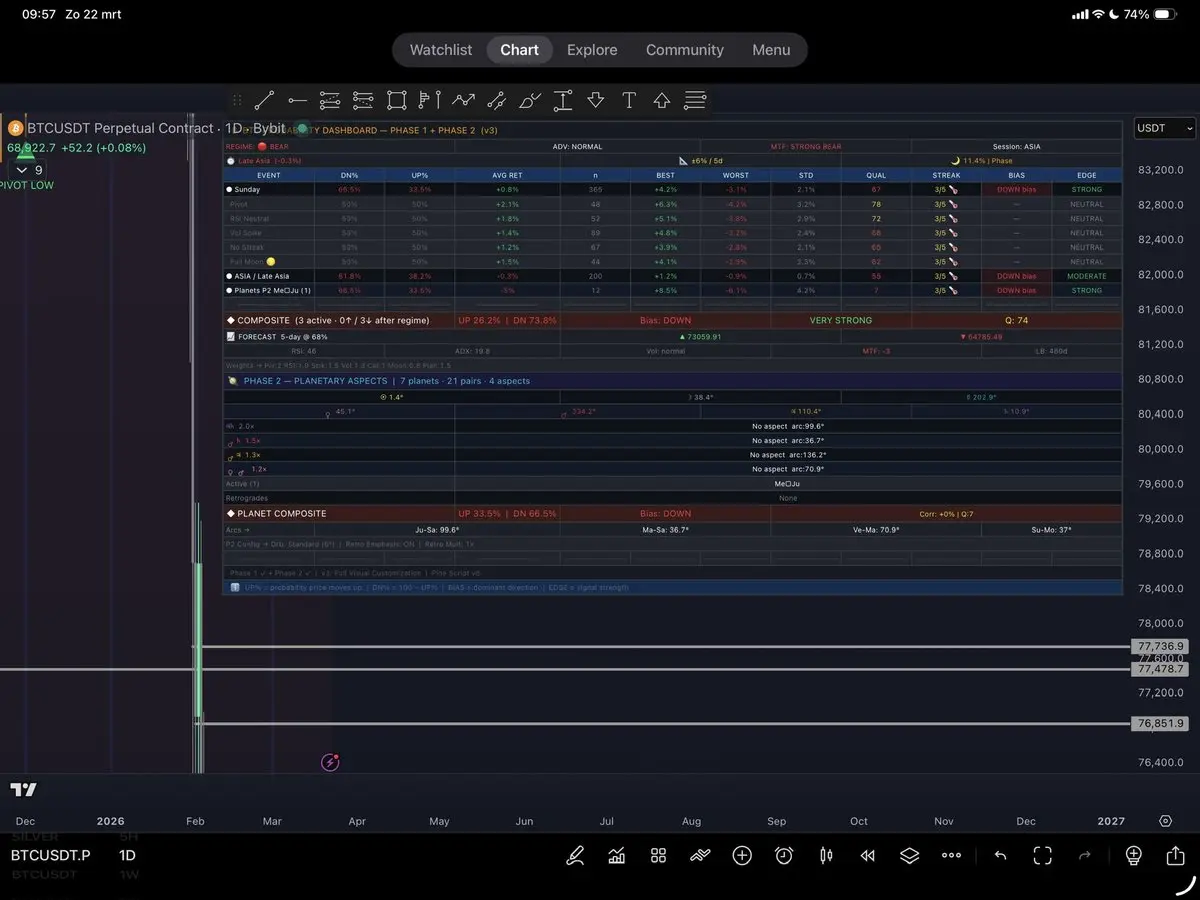This screenshot has width=1200, height=900.
Task: Open the indicators menu in bottom toolbar
Action: [x=617, y=855]
